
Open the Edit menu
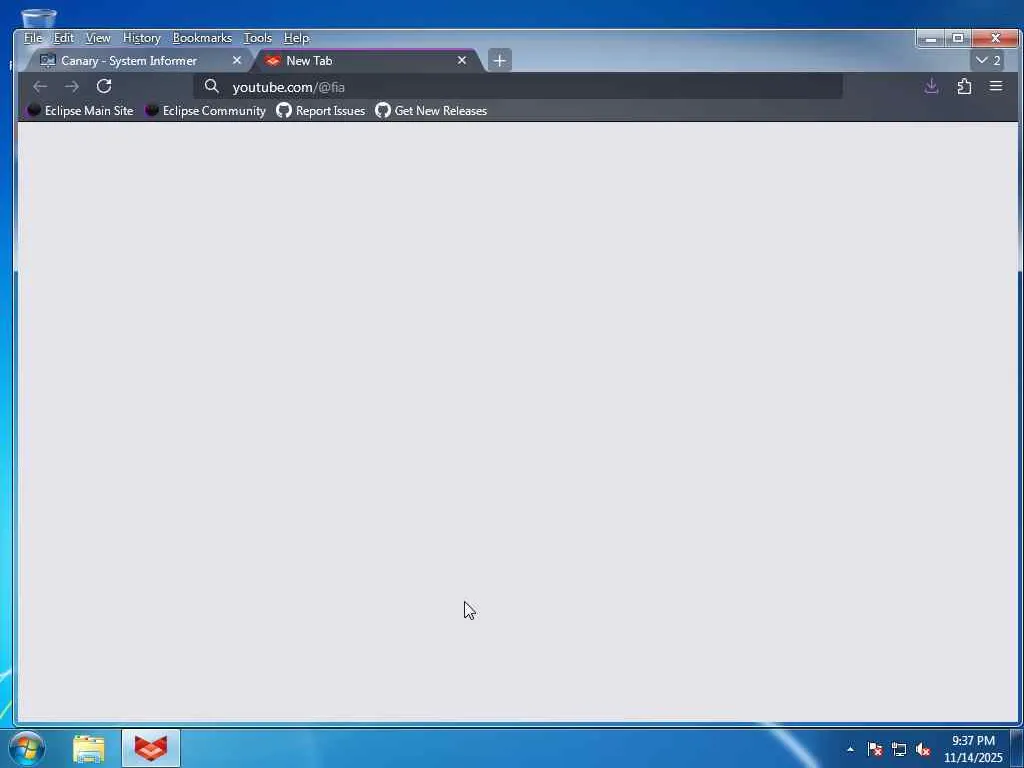pos(63,38)
